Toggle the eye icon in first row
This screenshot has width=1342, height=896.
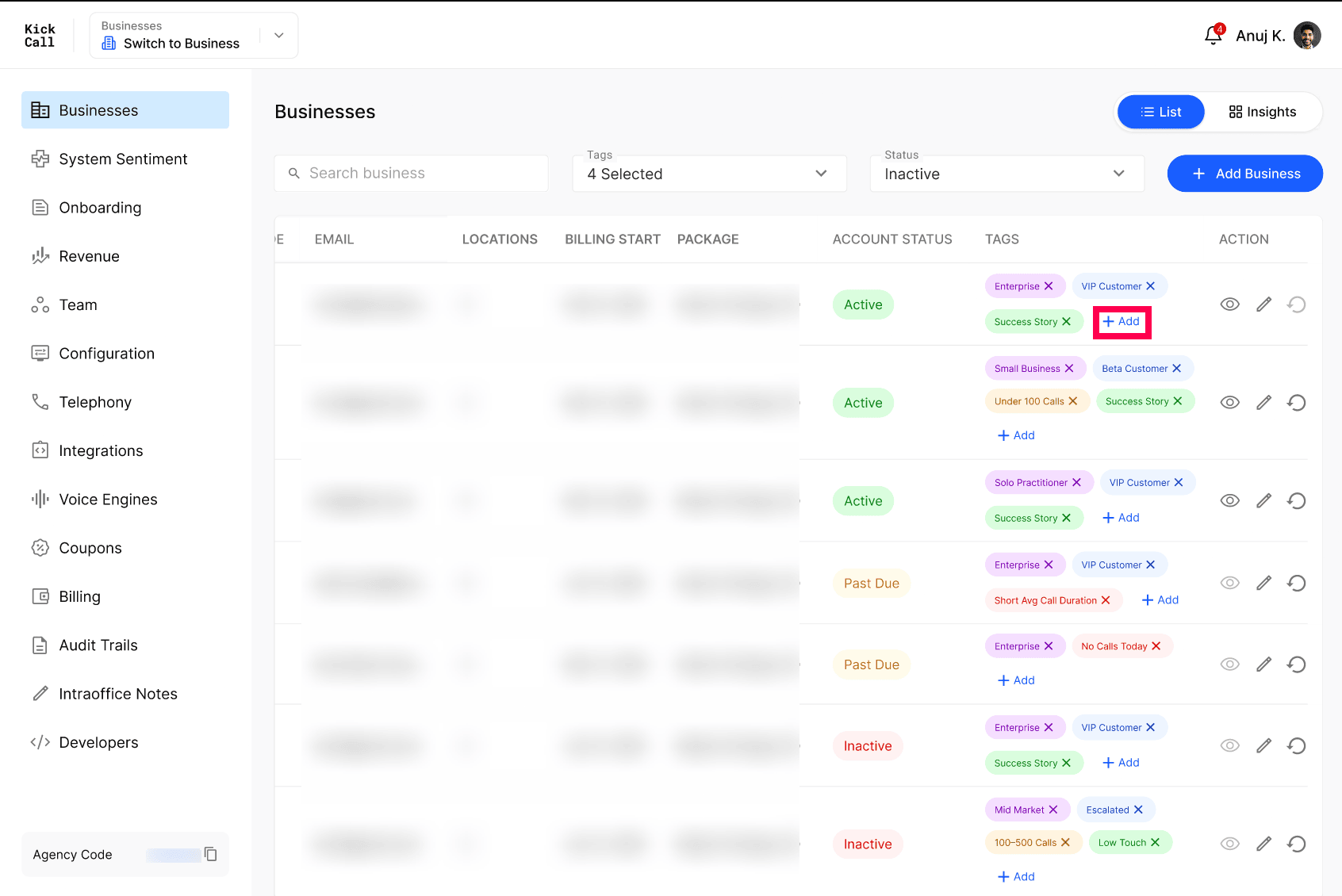[x=1230, y=304]
